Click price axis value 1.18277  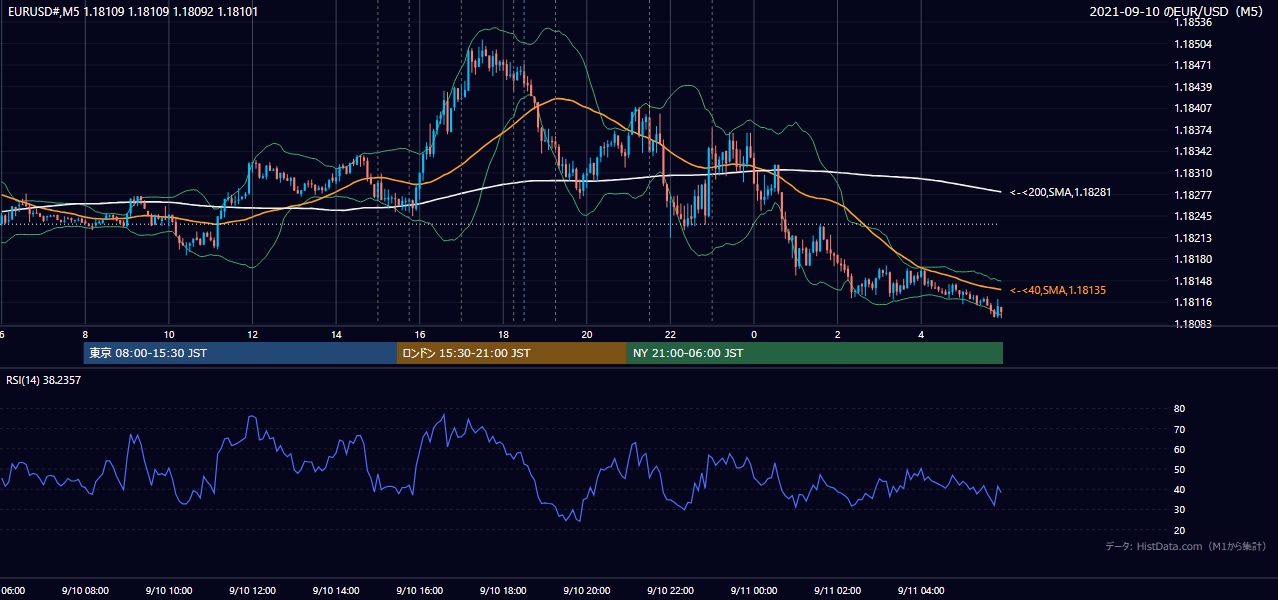pos(1194,195)
